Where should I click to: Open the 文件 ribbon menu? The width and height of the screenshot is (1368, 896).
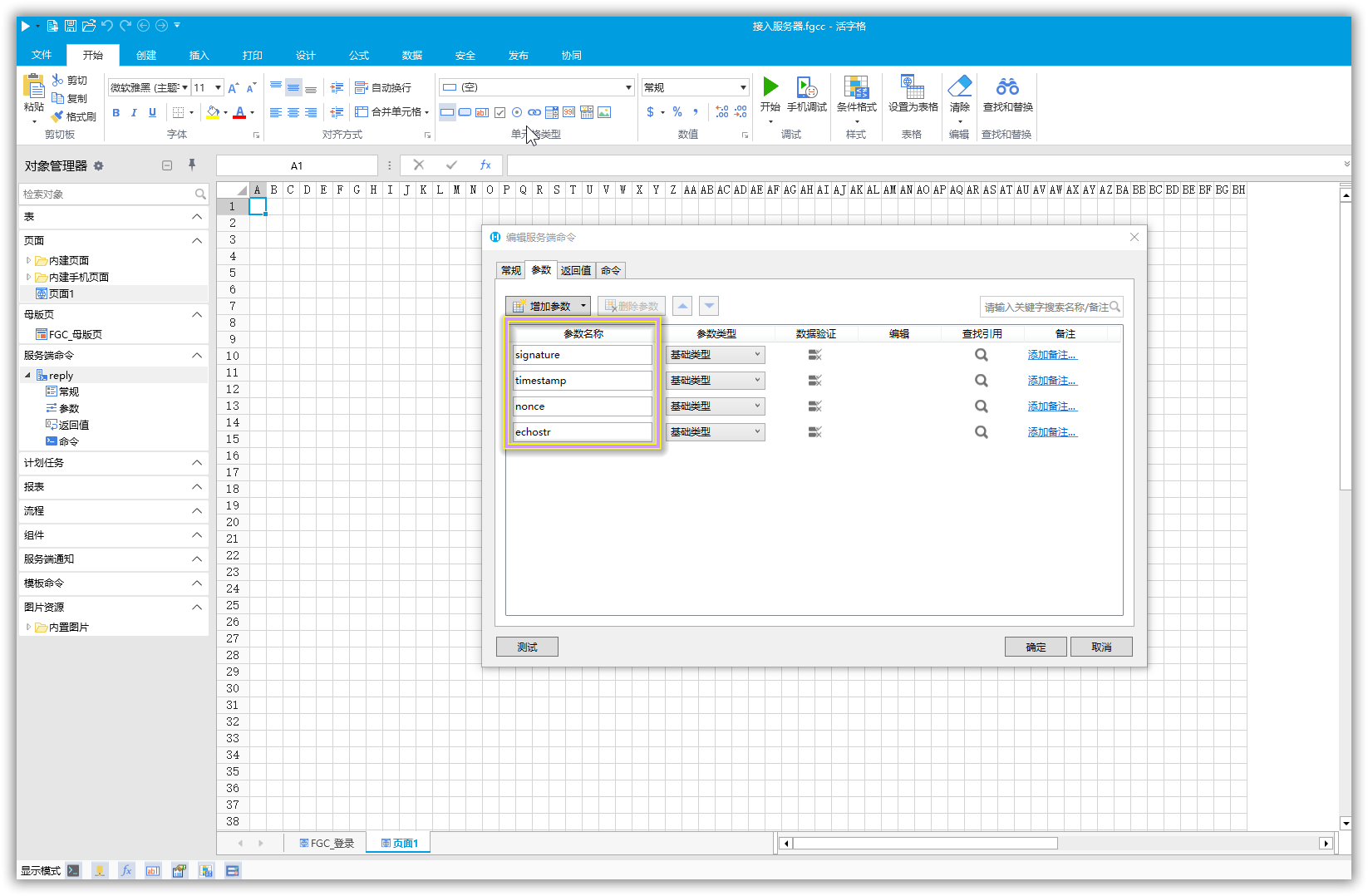coord(42,55)
